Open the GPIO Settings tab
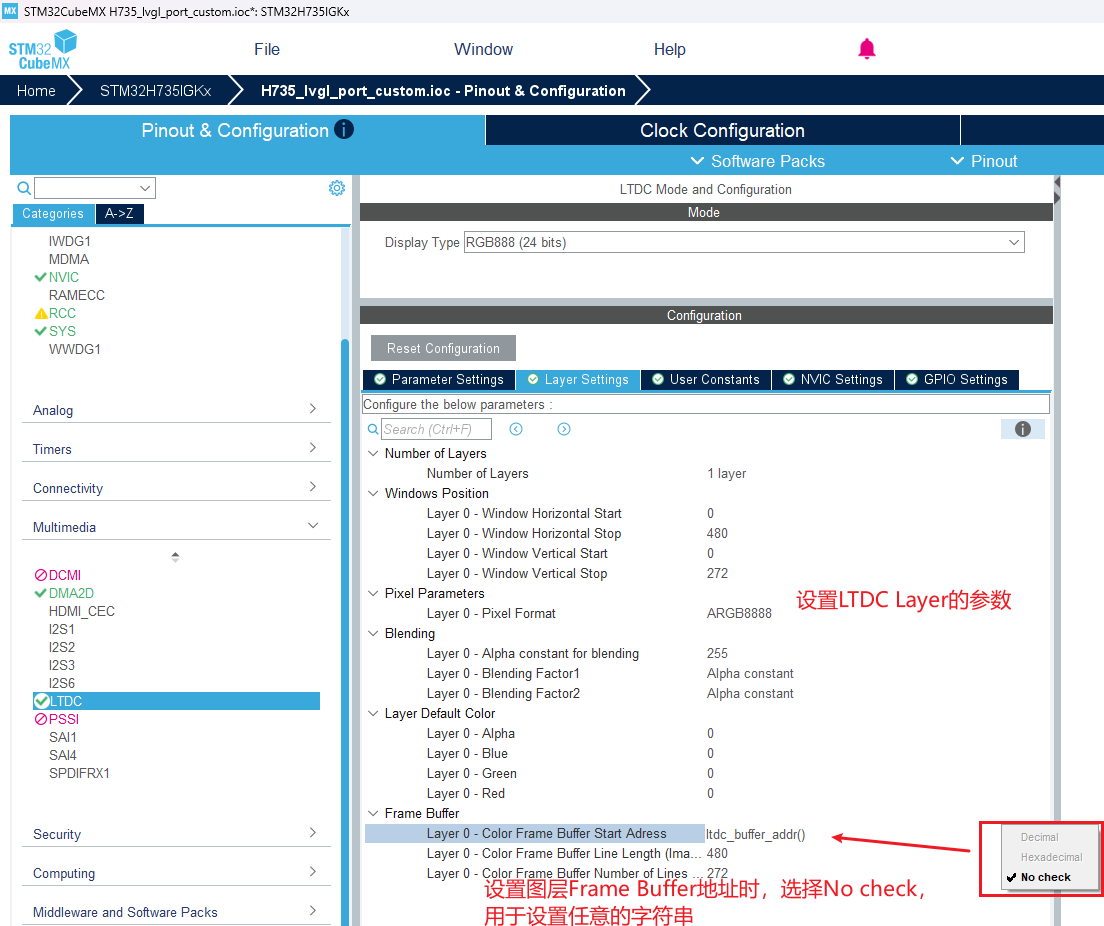This screenshot has width=1104, height=926. pyautogui.click(x=957, y=380)
